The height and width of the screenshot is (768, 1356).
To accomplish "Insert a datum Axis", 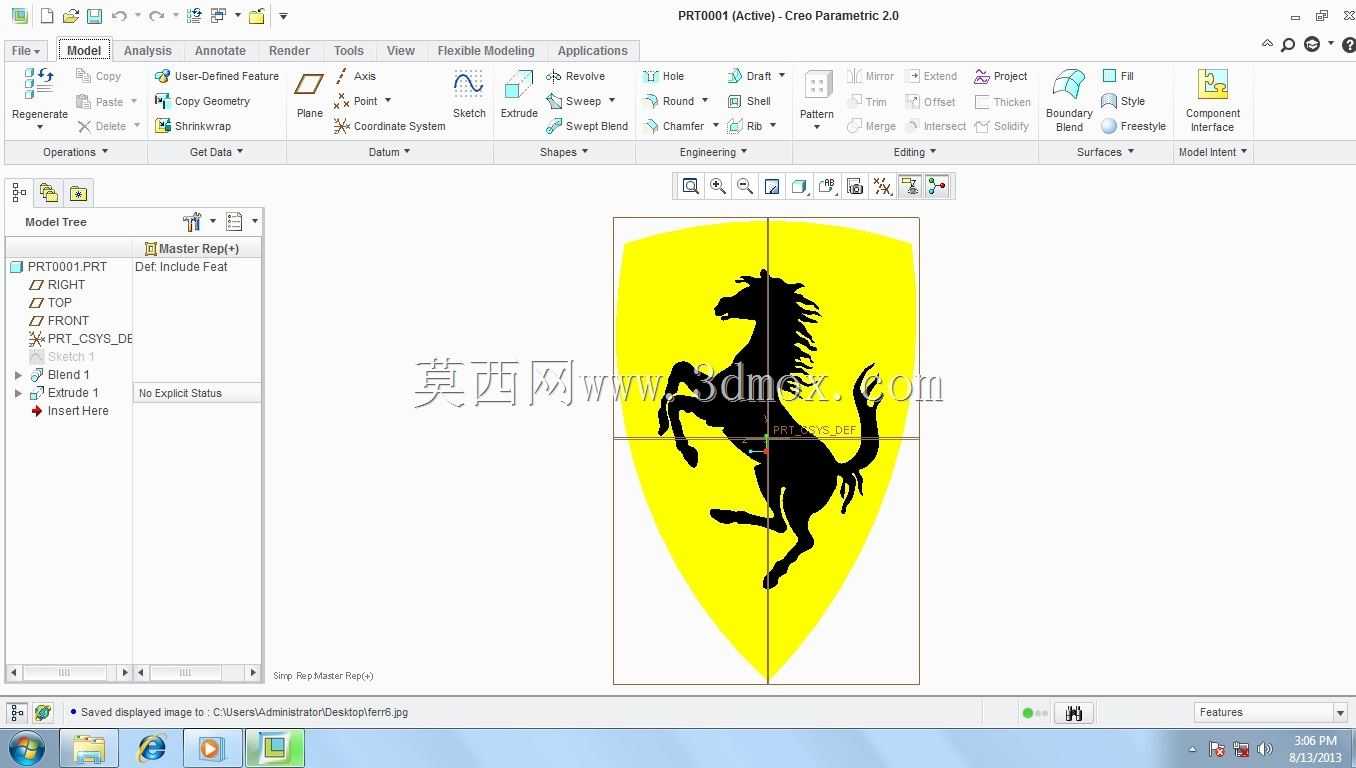I will [355, 76].
